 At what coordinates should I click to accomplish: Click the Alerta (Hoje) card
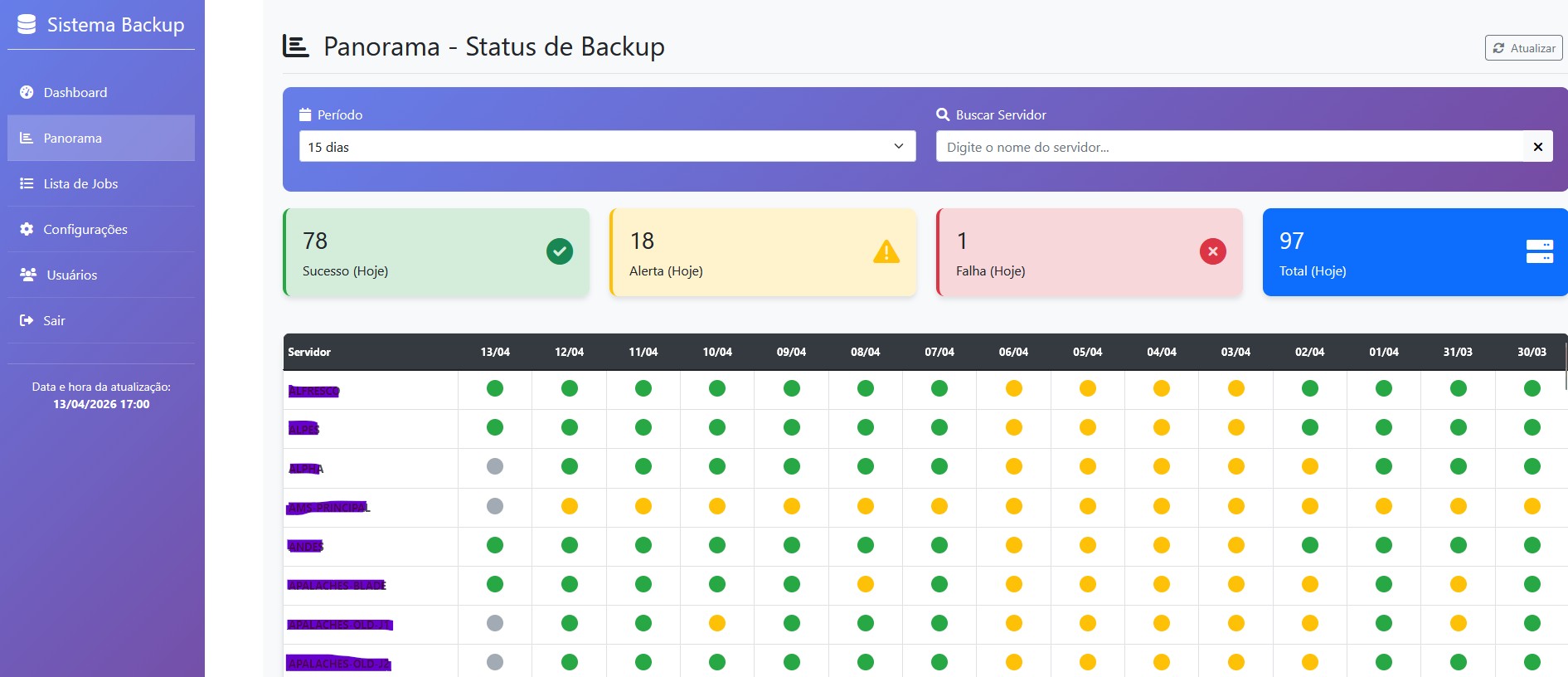tap(763, 252)
